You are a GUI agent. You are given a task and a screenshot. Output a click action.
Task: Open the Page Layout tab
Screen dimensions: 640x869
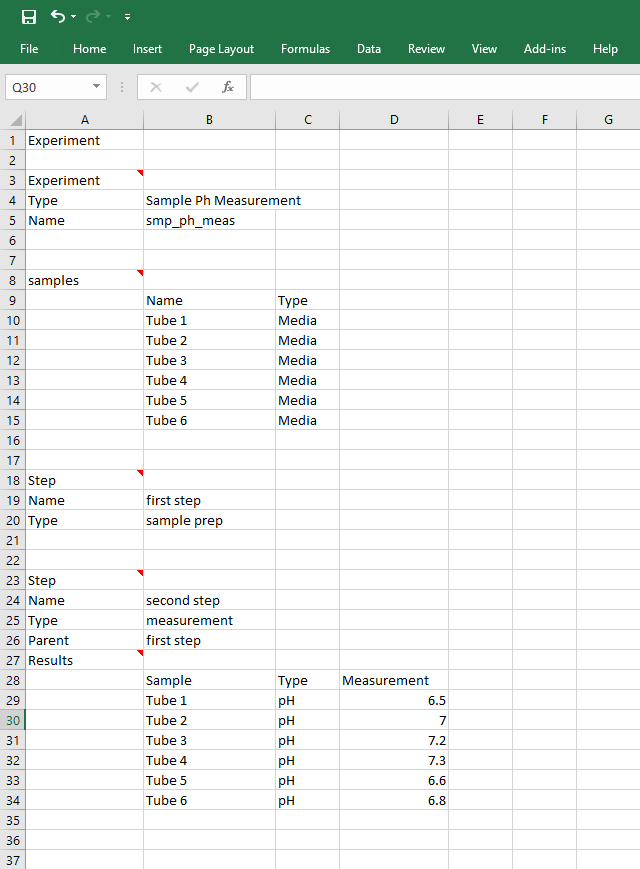coord(221,49)
